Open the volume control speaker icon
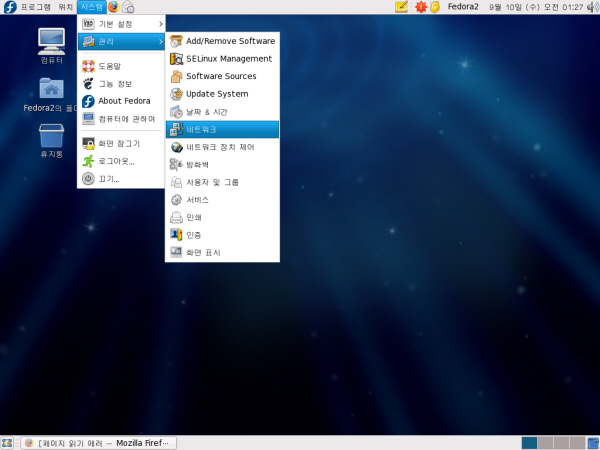 [593, 7]
